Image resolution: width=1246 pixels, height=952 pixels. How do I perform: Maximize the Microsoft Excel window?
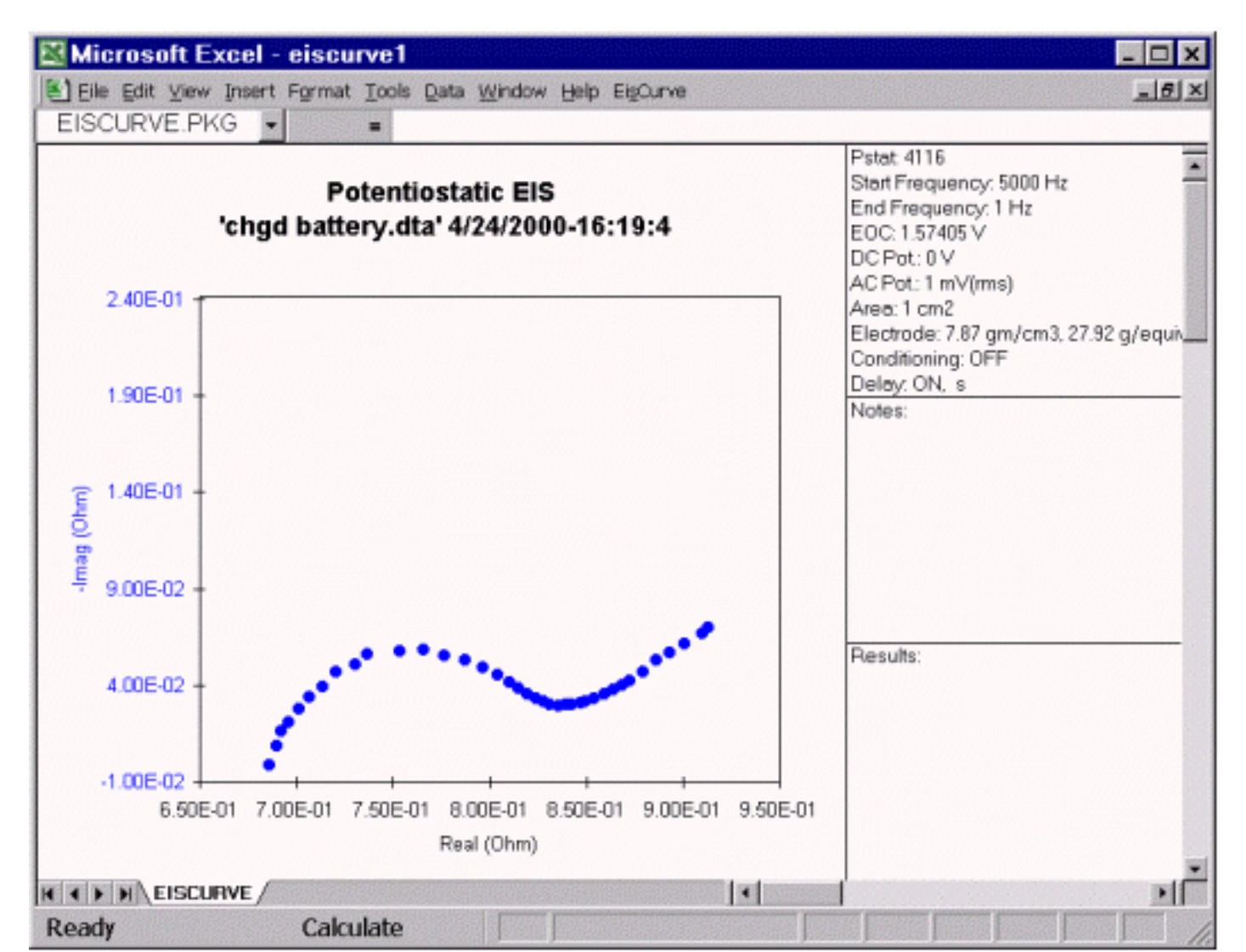point(1159,54)
